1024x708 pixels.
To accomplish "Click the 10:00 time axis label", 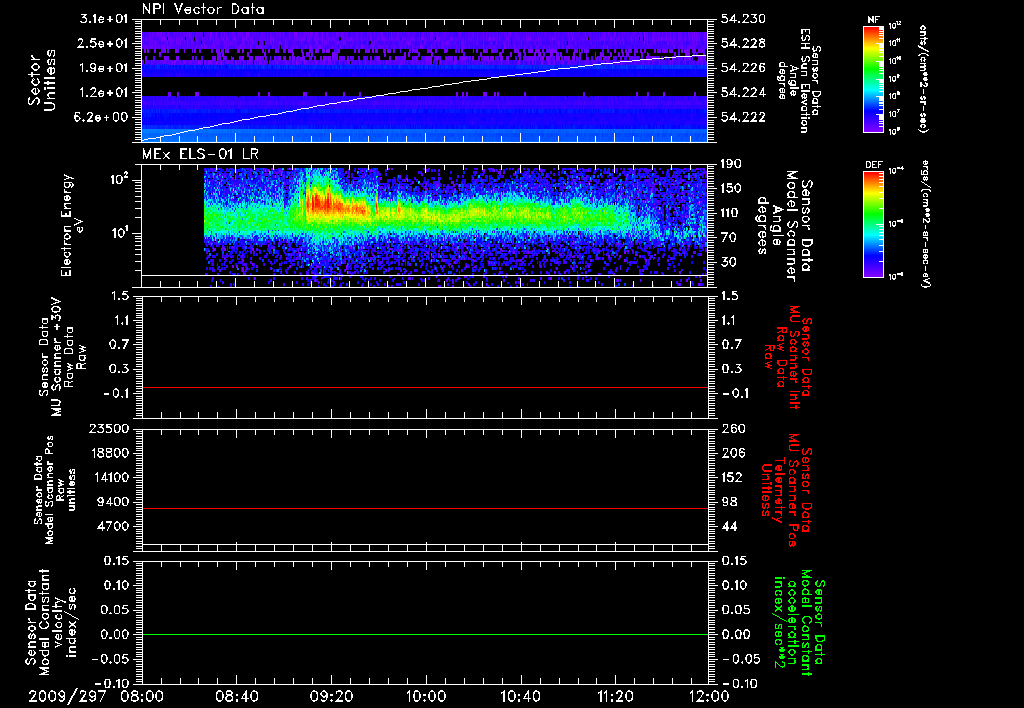I will (426, 696).
